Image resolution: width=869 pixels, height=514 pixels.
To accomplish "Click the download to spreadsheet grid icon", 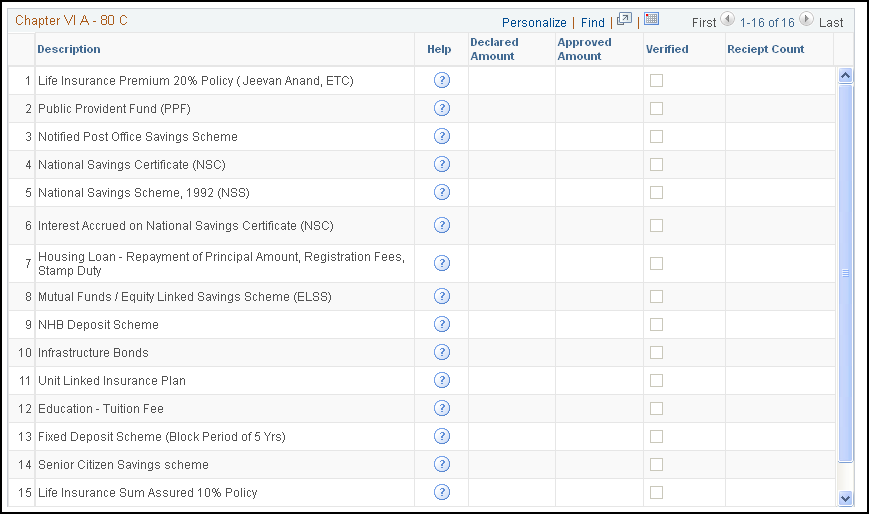I will coord(652,19).
